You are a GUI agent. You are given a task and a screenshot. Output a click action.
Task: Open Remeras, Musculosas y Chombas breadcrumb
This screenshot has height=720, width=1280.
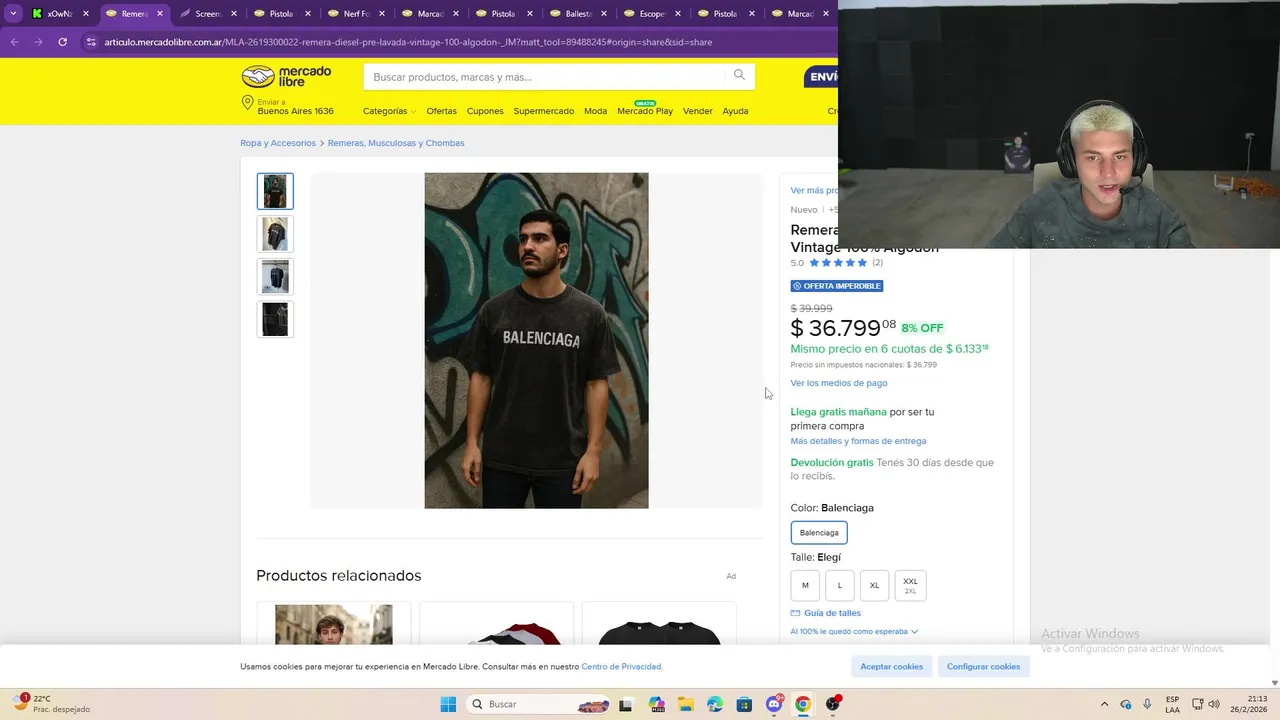click(x=396, y=143)
